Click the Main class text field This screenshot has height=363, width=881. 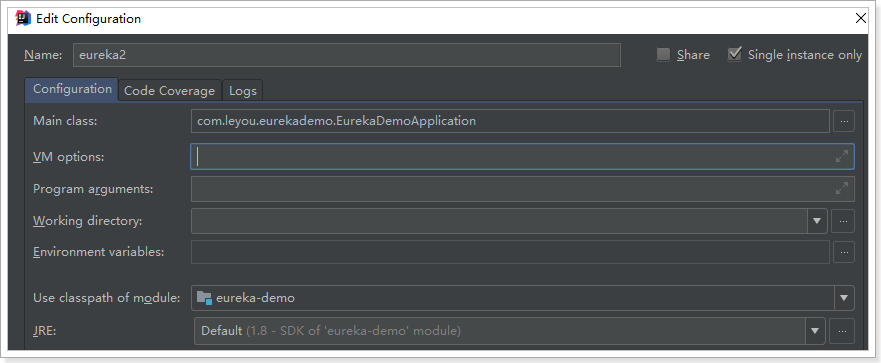point(510,121)
